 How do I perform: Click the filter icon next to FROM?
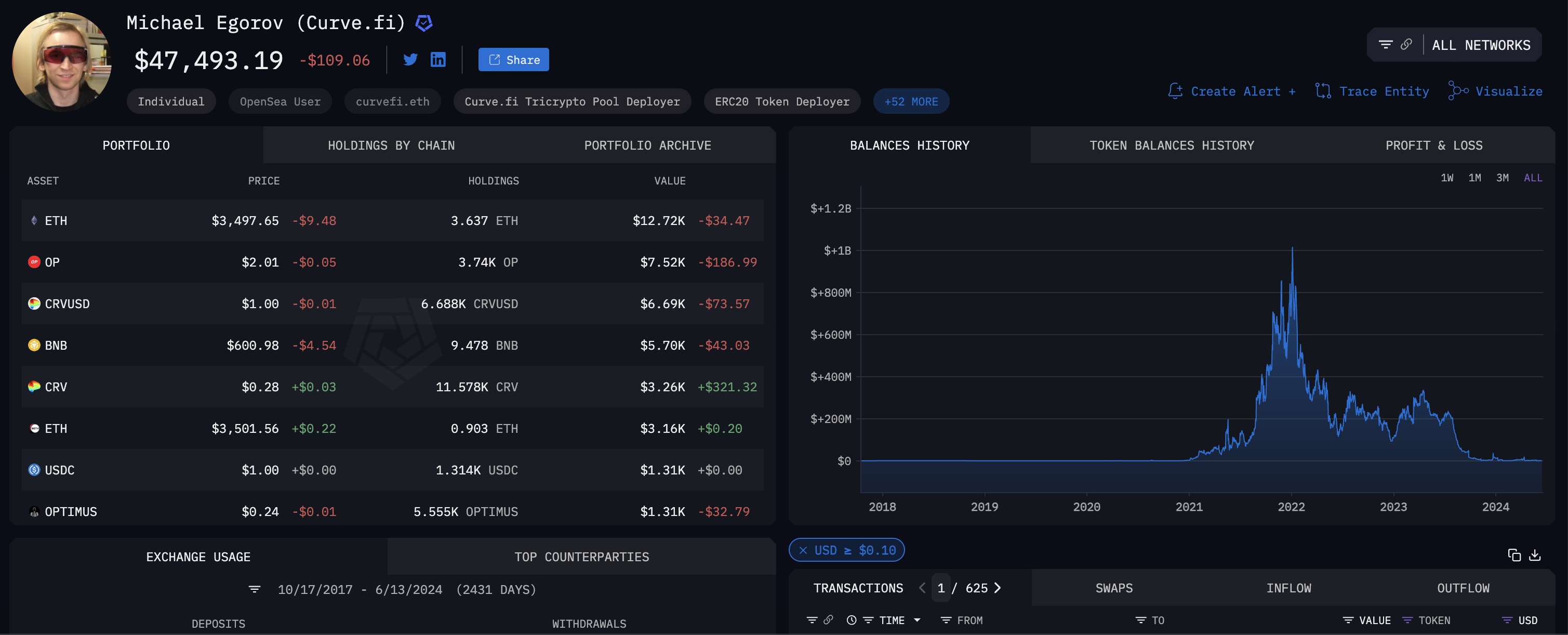945,620
